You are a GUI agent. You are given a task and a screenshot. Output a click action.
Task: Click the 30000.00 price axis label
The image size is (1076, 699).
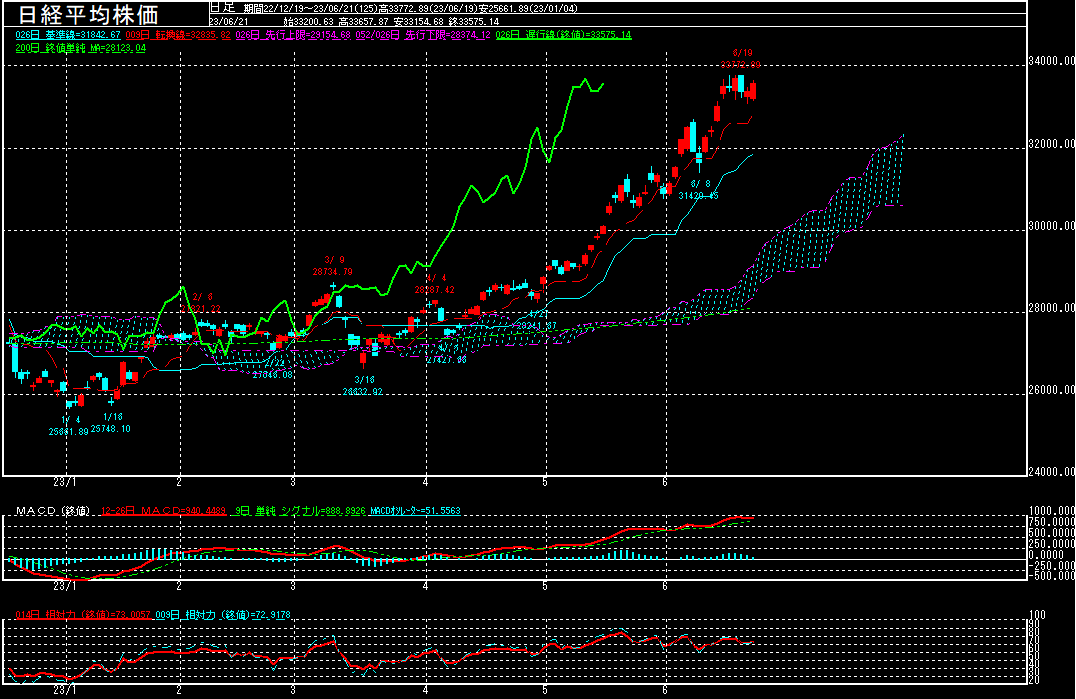coord(1051,226)
